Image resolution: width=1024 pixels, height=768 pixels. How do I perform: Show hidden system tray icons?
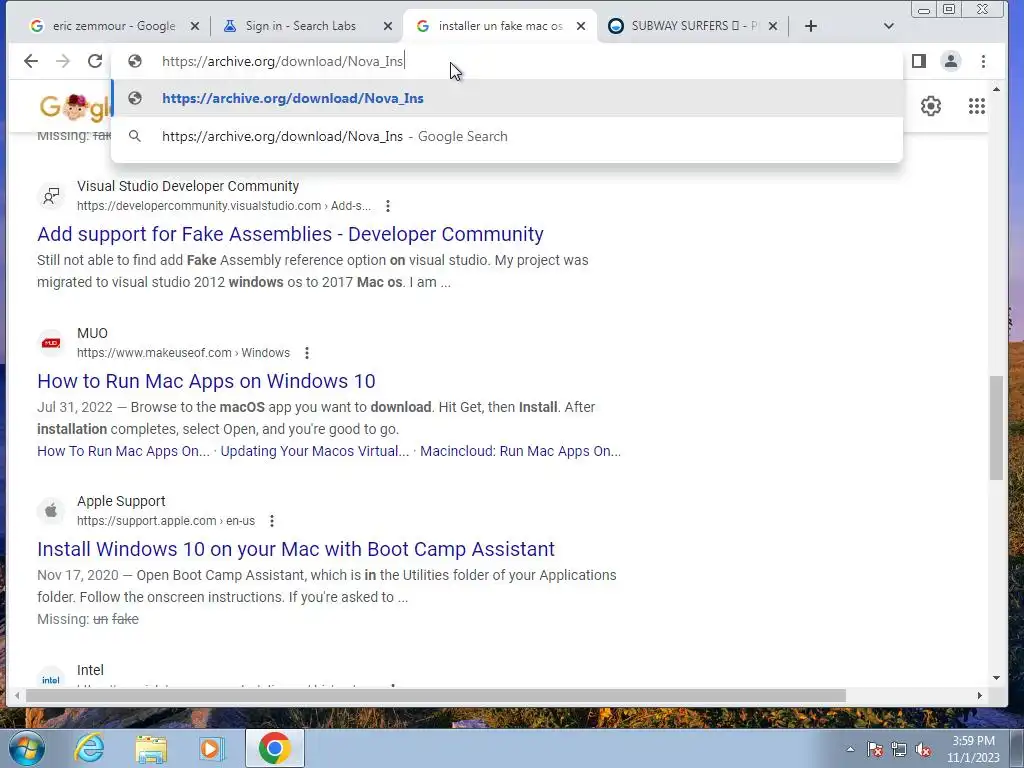[850, 750]
